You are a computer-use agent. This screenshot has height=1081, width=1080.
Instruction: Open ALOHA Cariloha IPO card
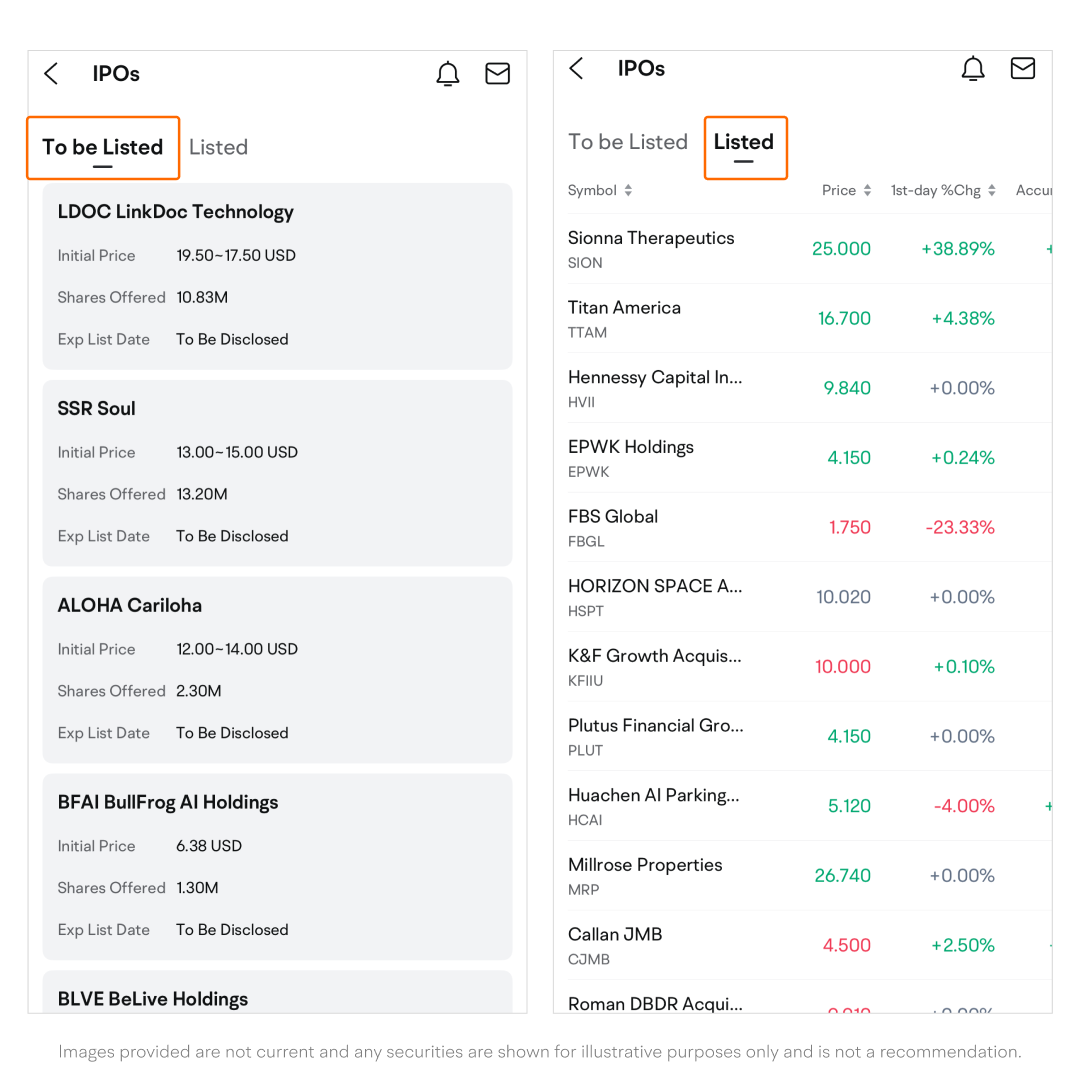click(x=277, y=670)
